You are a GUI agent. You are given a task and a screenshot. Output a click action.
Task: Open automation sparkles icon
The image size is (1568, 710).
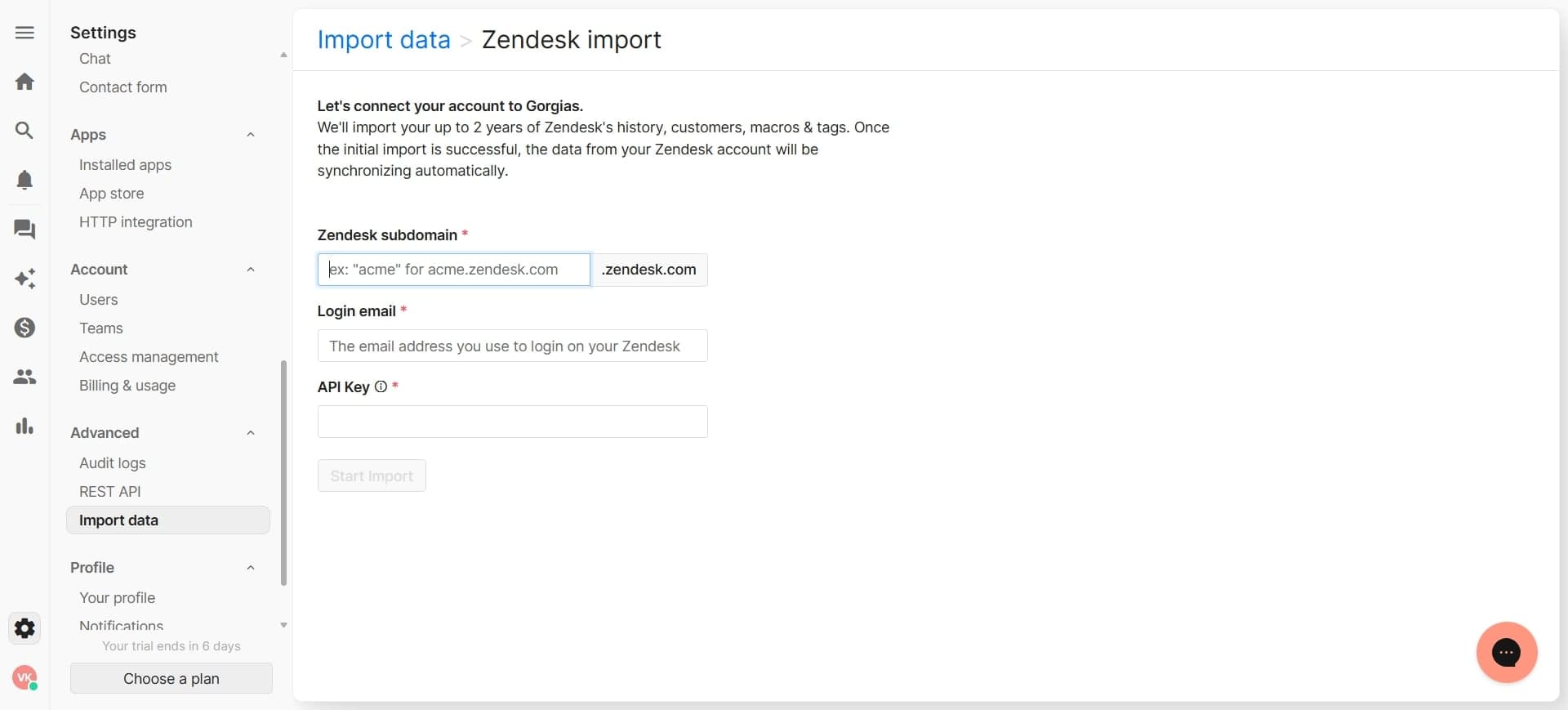pos(24,279)
